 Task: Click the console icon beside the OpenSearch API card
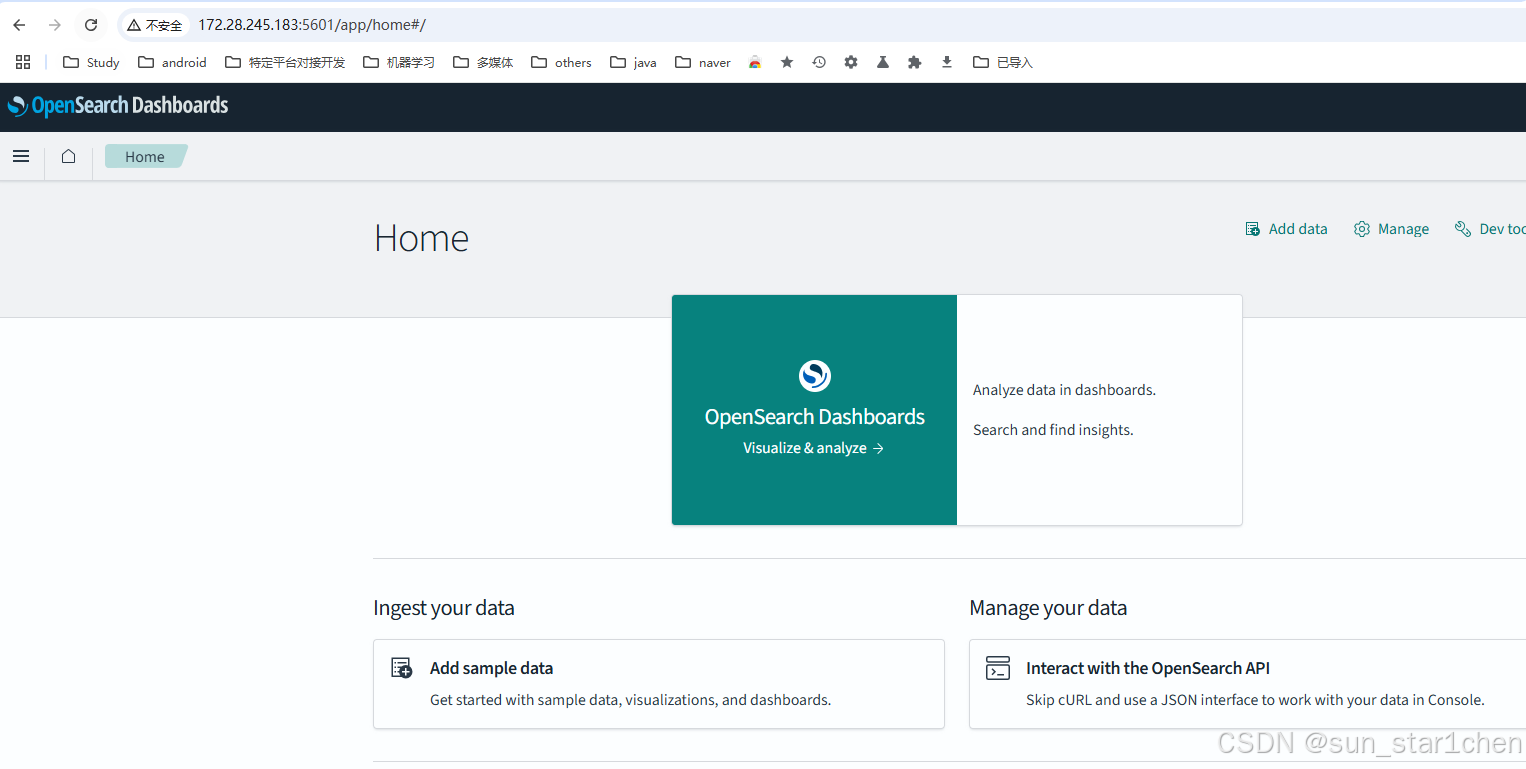click(x=998, y=668)
